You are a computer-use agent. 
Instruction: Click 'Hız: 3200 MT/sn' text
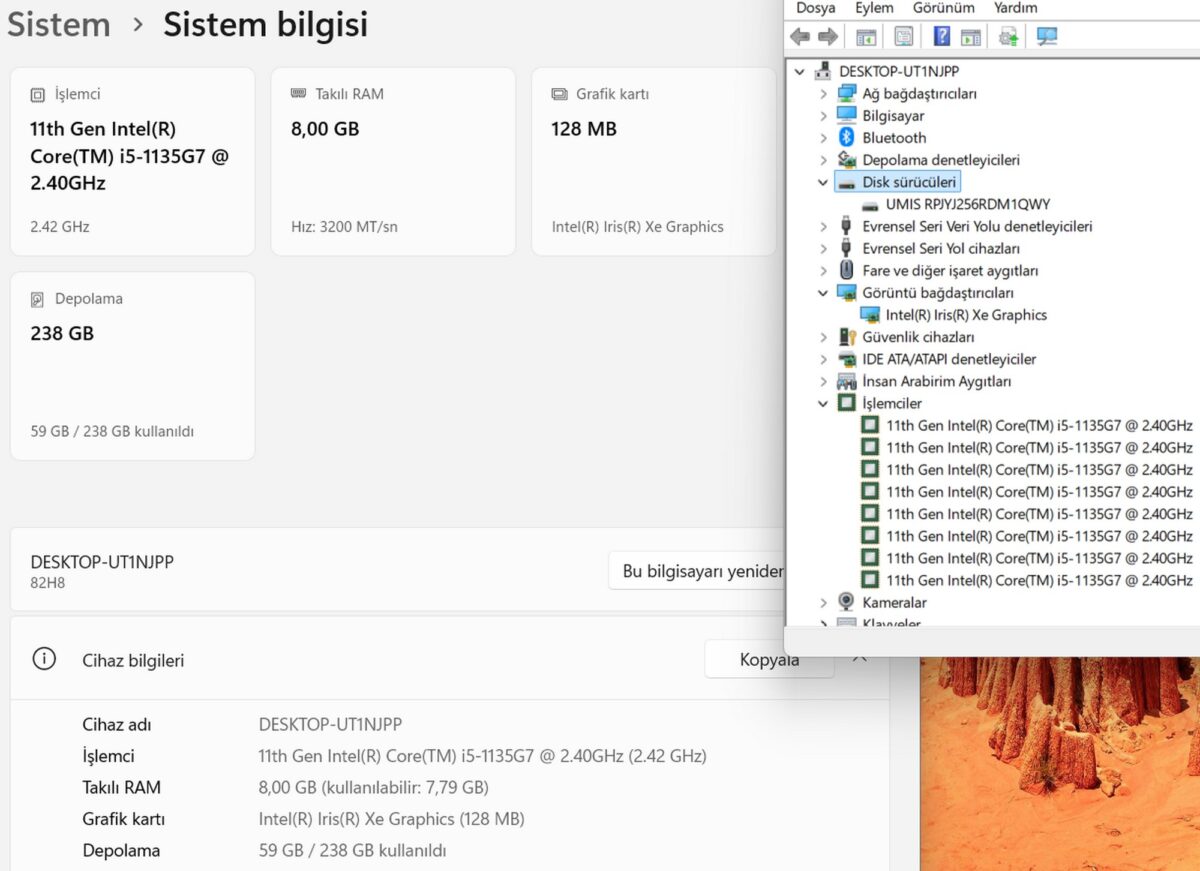(344, 227)
